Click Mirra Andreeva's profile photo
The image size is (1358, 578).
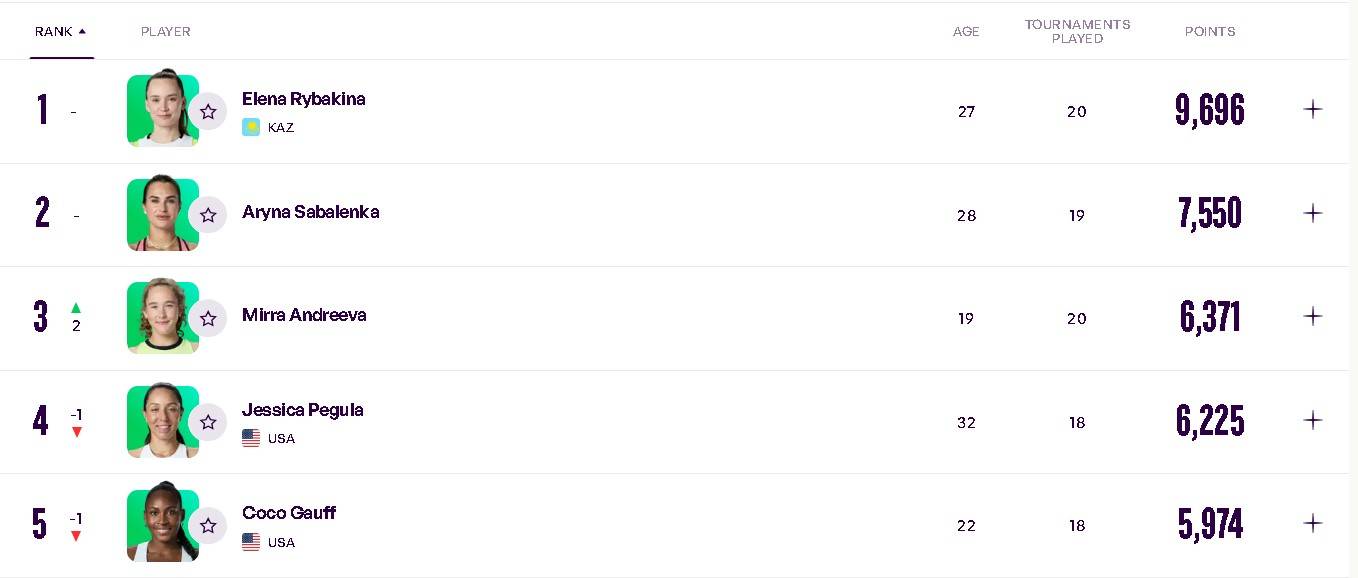[163, 317]
